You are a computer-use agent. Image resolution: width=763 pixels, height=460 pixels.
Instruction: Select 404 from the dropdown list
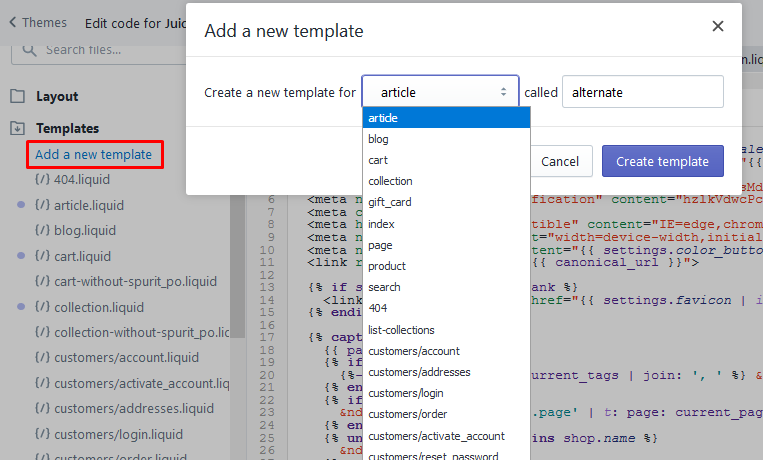[x=446, y=308]
